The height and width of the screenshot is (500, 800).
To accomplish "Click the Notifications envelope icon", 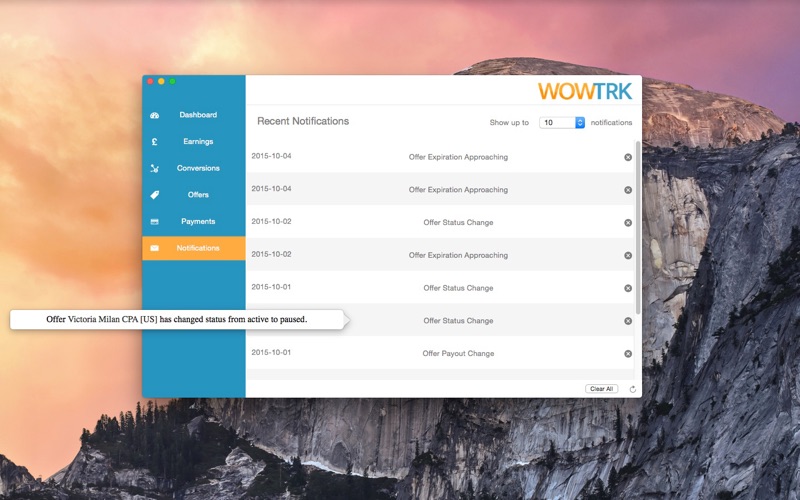I will [154, 248].
